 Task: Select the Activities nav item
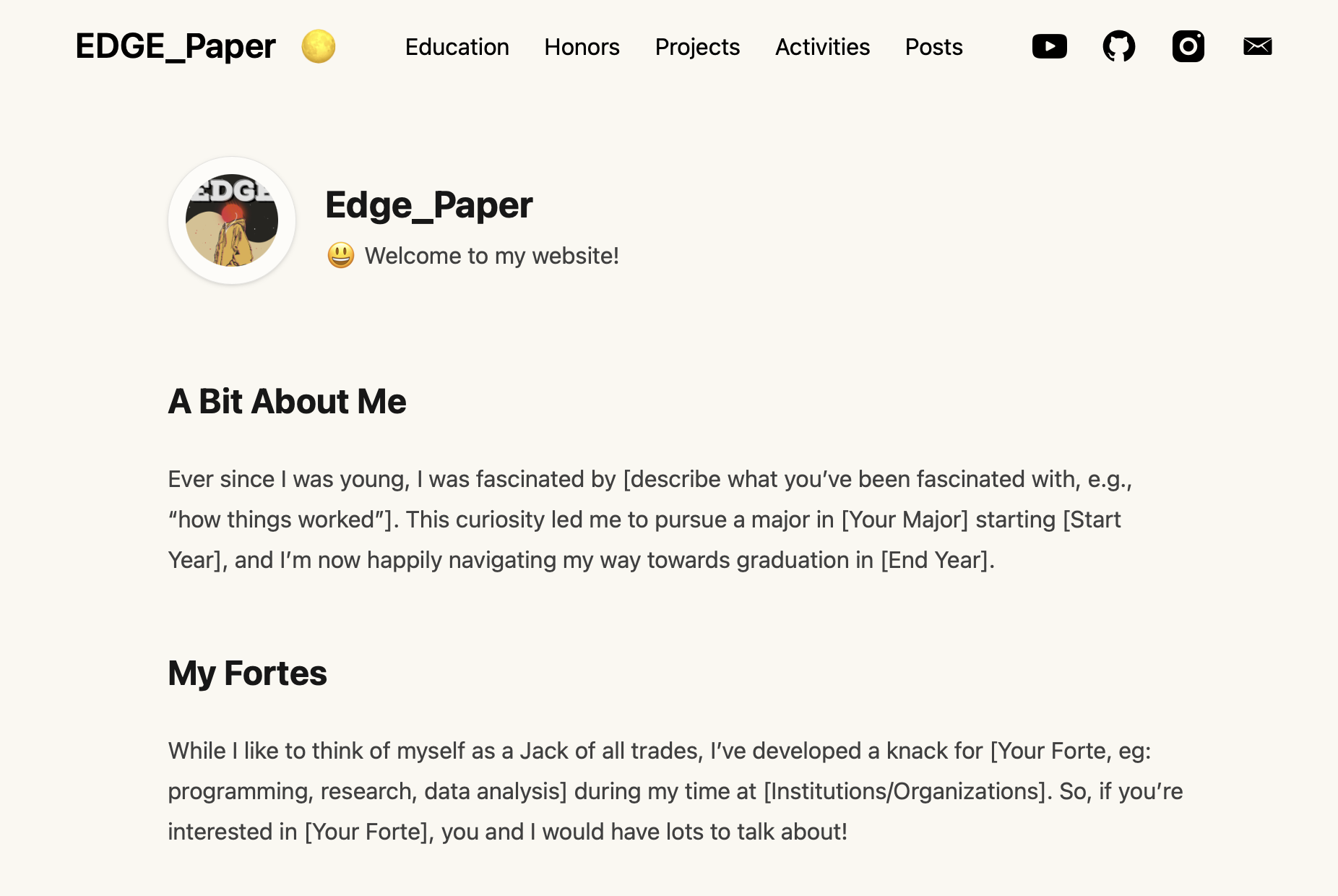coord(822,47)
